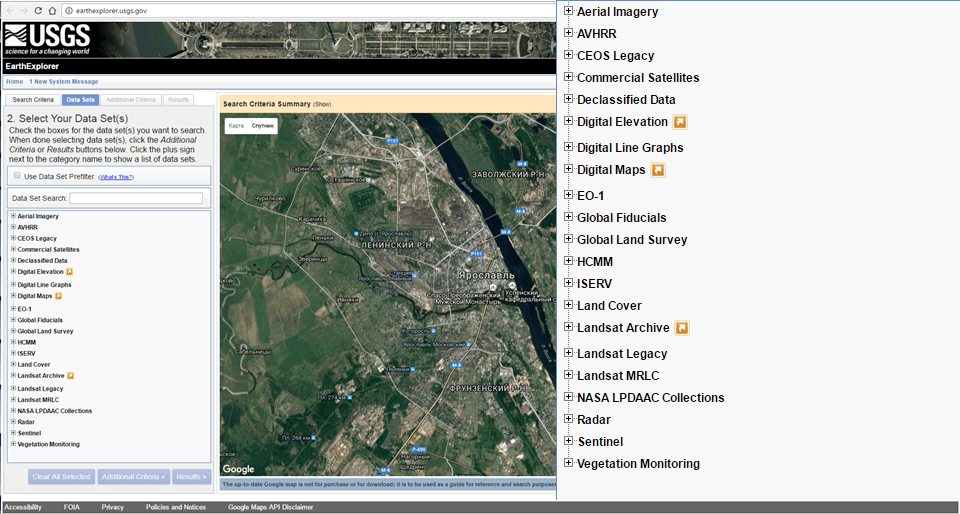Select the Data Sets tab
Viewport: 960px width, 514px height.
point(80,100)
